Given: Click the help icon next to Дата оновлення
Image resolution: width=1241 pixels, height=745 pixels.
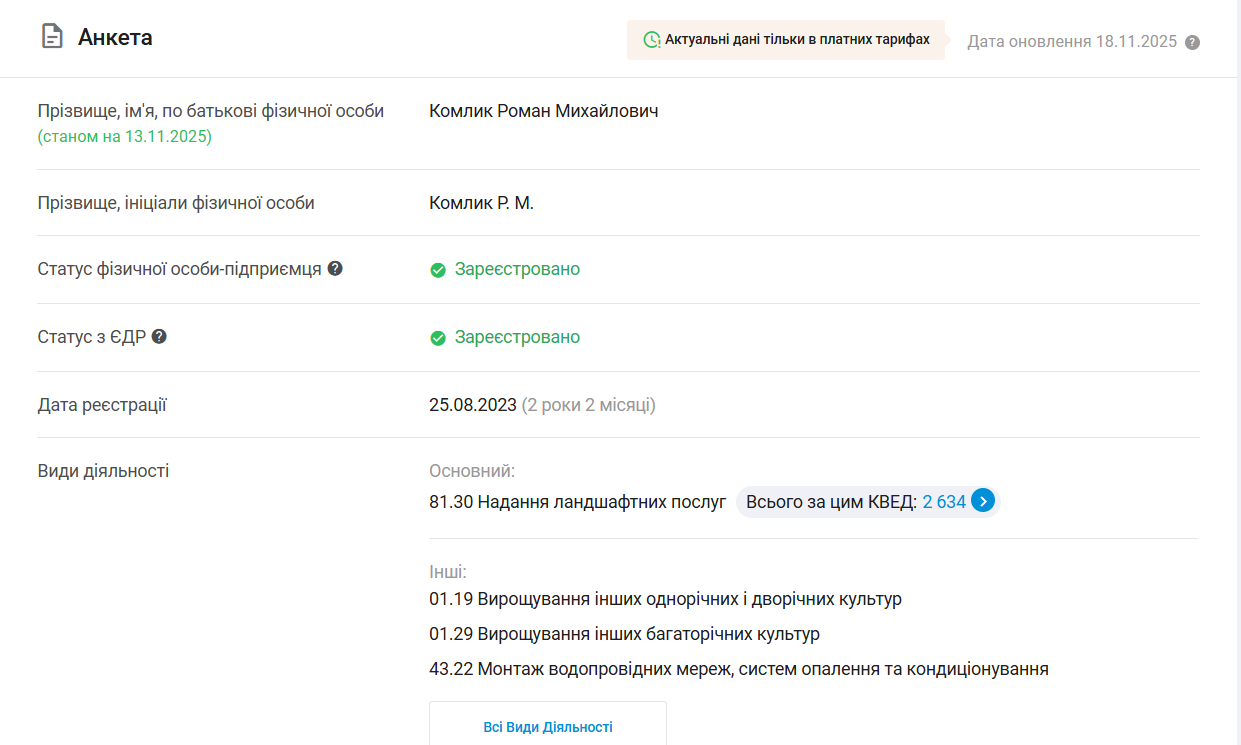Looking at the screenshot, I should point(1192,42).
